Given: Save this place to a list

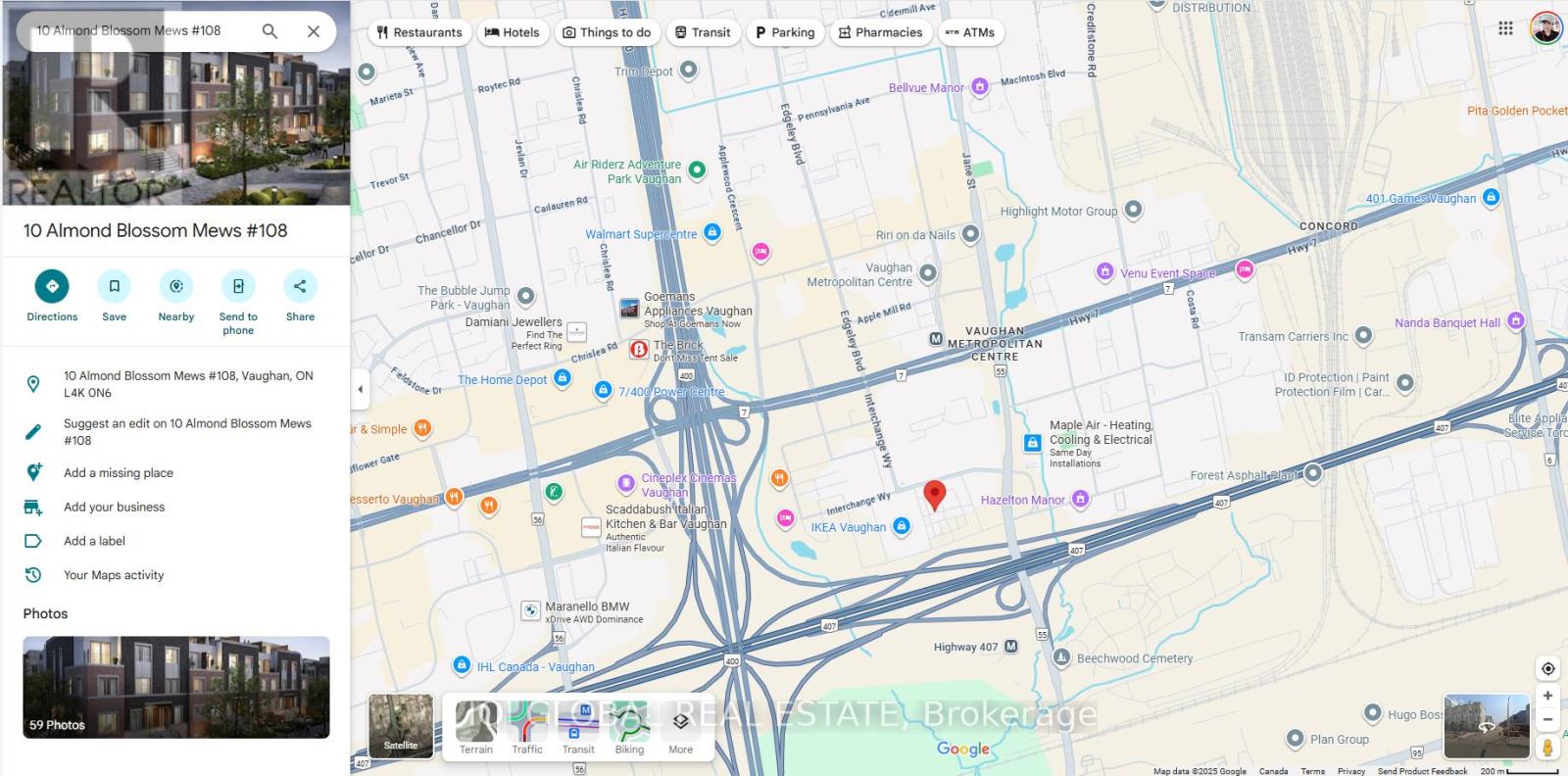Looking at the screenshot, I should pyautogui.click(x=114, y=296).
